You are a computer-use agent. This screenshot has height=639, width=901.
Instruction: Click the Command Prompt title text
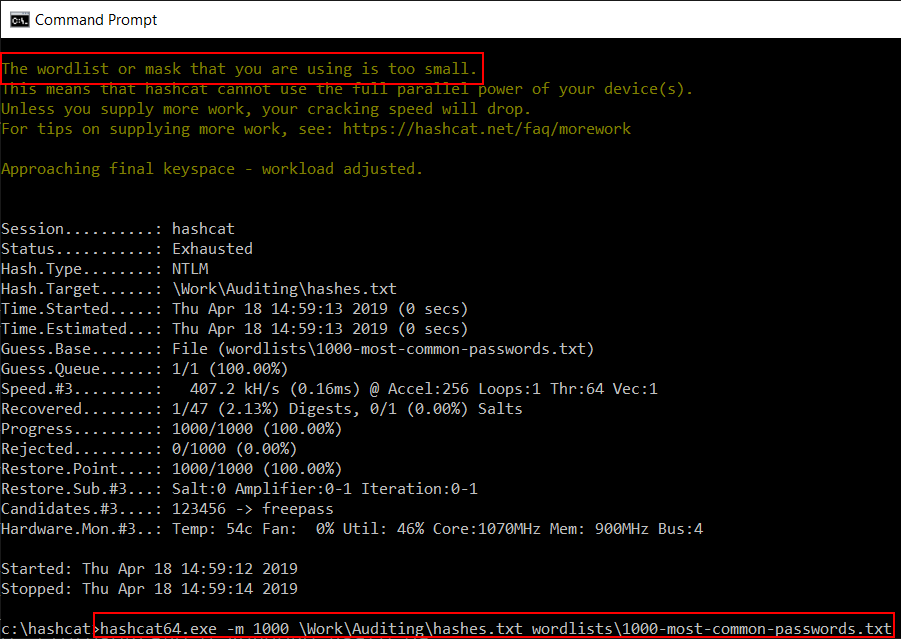(x=96, y=20)
